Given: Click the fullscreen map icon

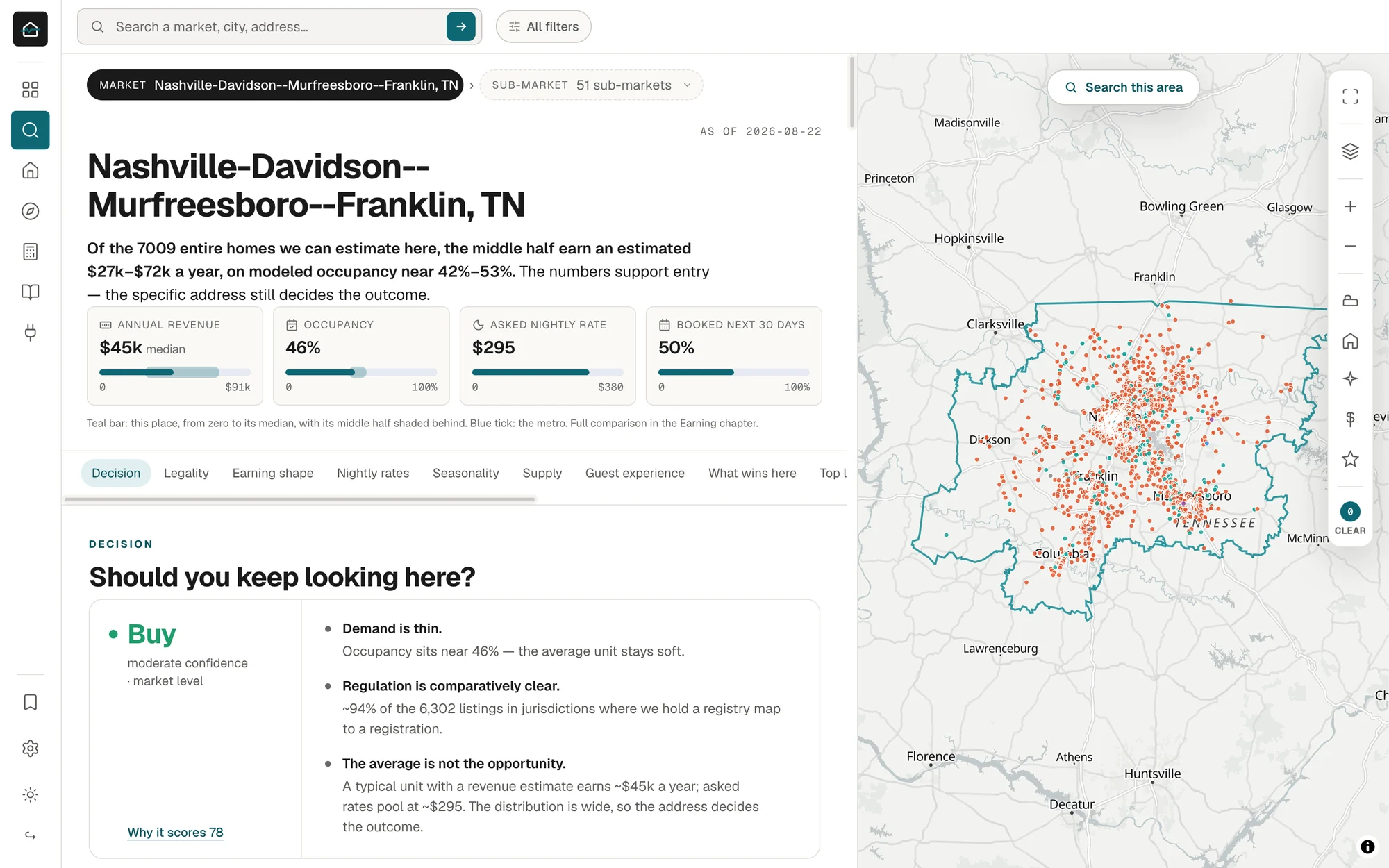Looking at the screenshot, I should tap(1350, 97).
